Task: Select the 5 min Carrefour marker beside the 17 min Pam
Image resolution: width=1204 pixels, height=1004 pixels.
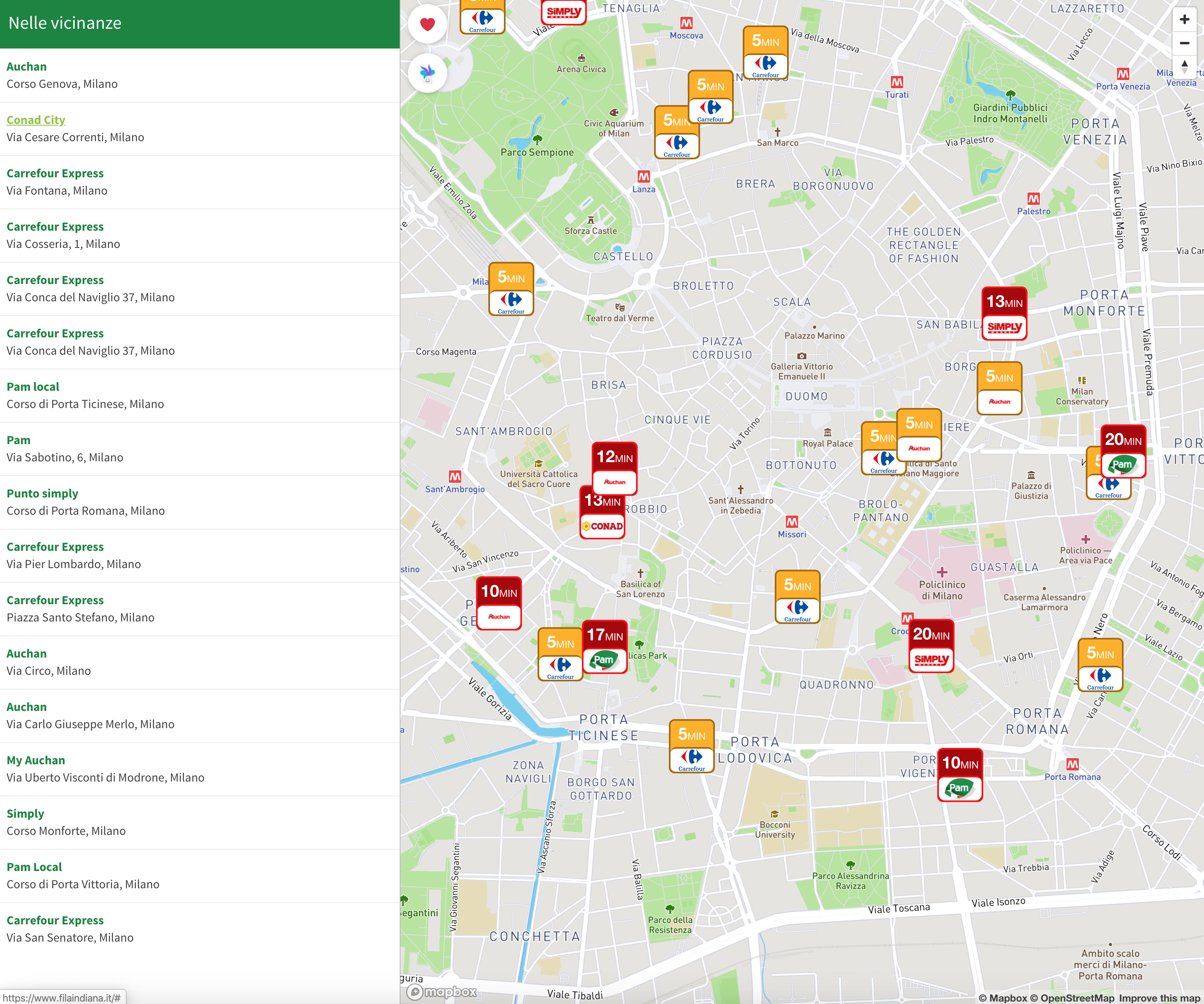Action: tap(560, 654)
